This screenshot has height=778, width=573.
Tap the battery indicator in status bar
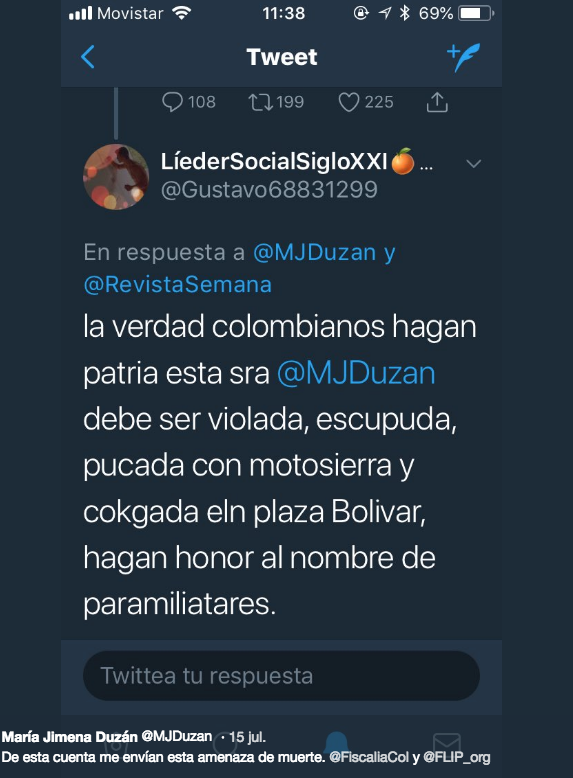[x=476, y=13]
